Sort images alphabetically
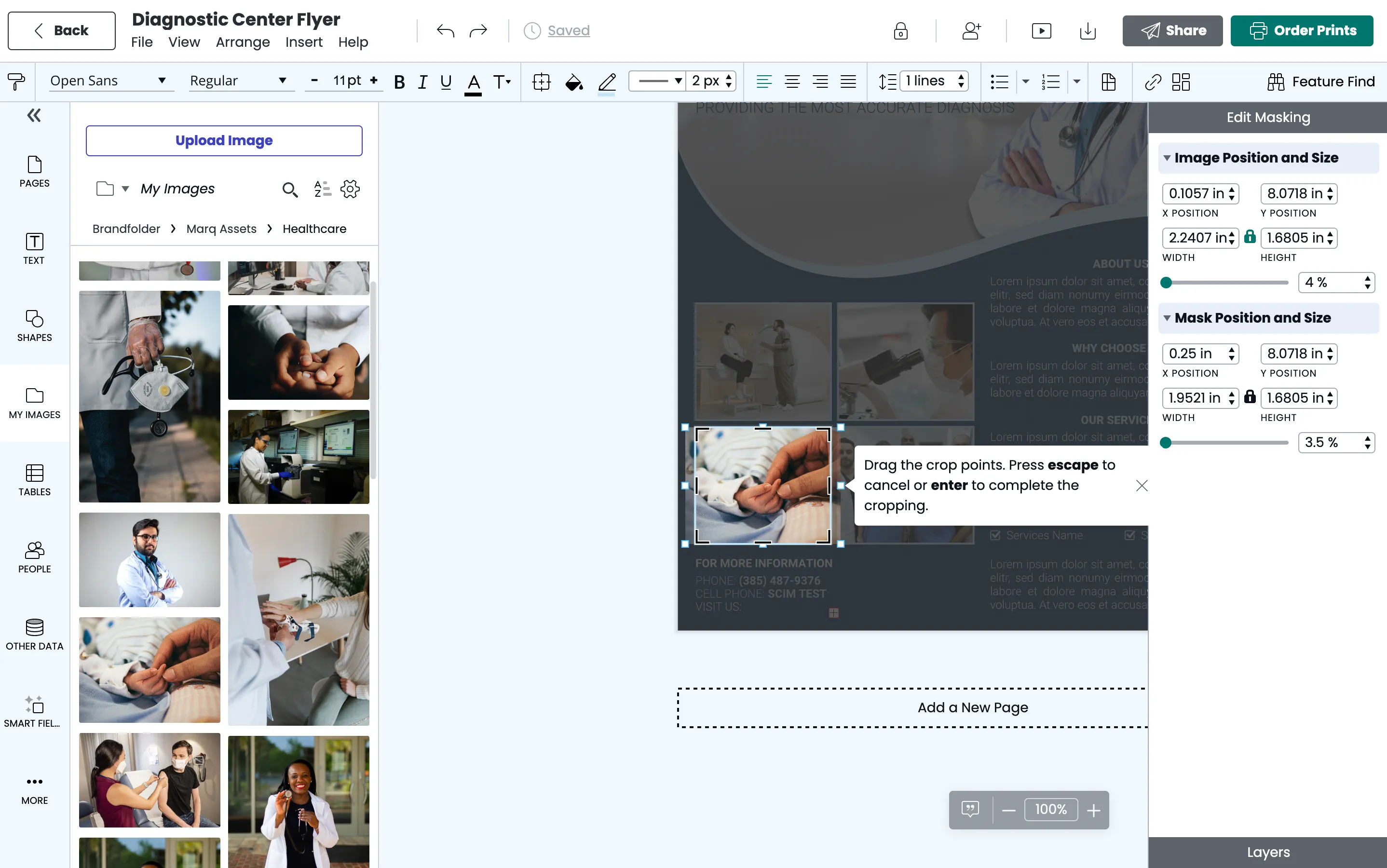The width and height of the screenshot is (1387, 868). coord(323,189)
